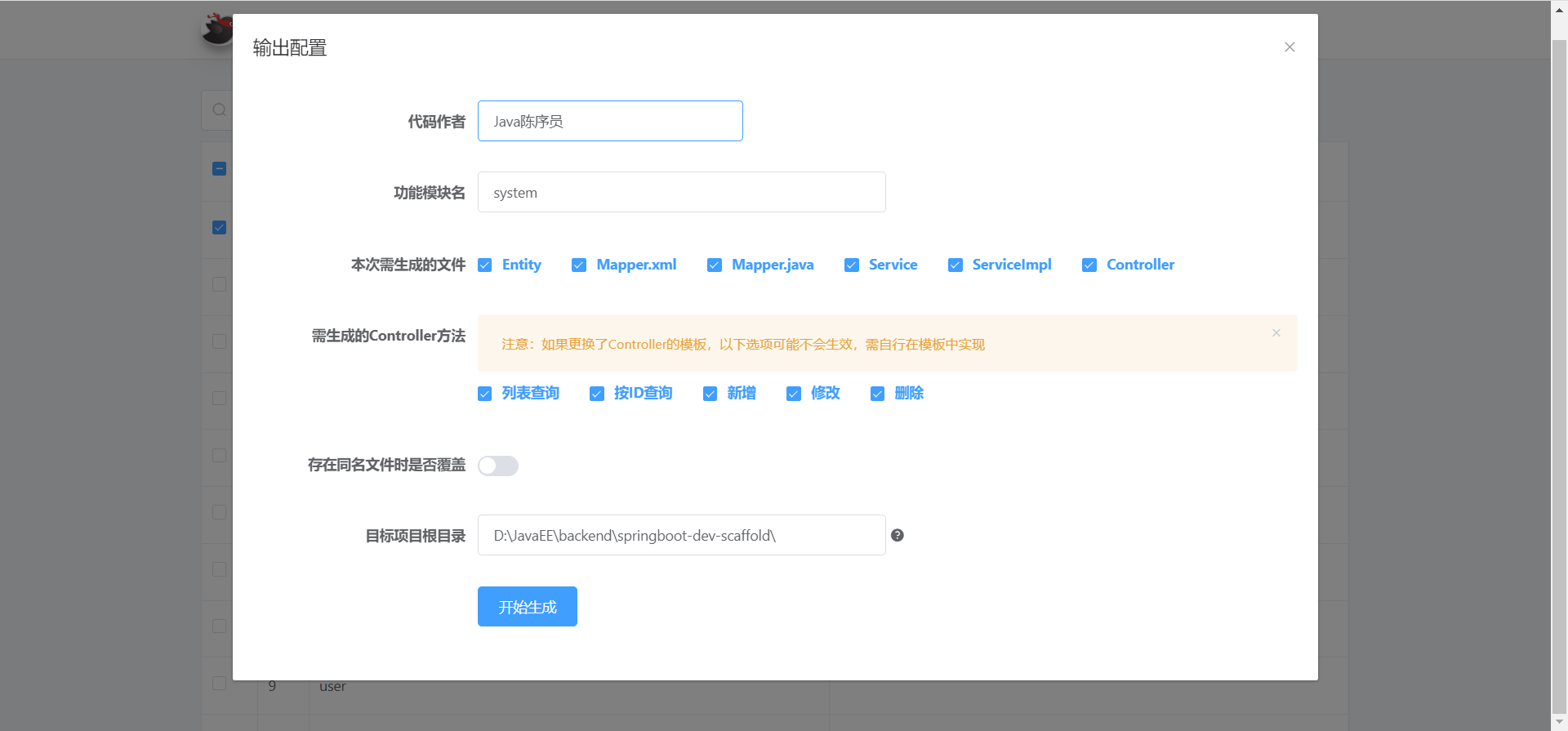The image size is (1568, 731).
Task: Uncheck the 新增 method checkbox
Action: (x=710, y=394)
